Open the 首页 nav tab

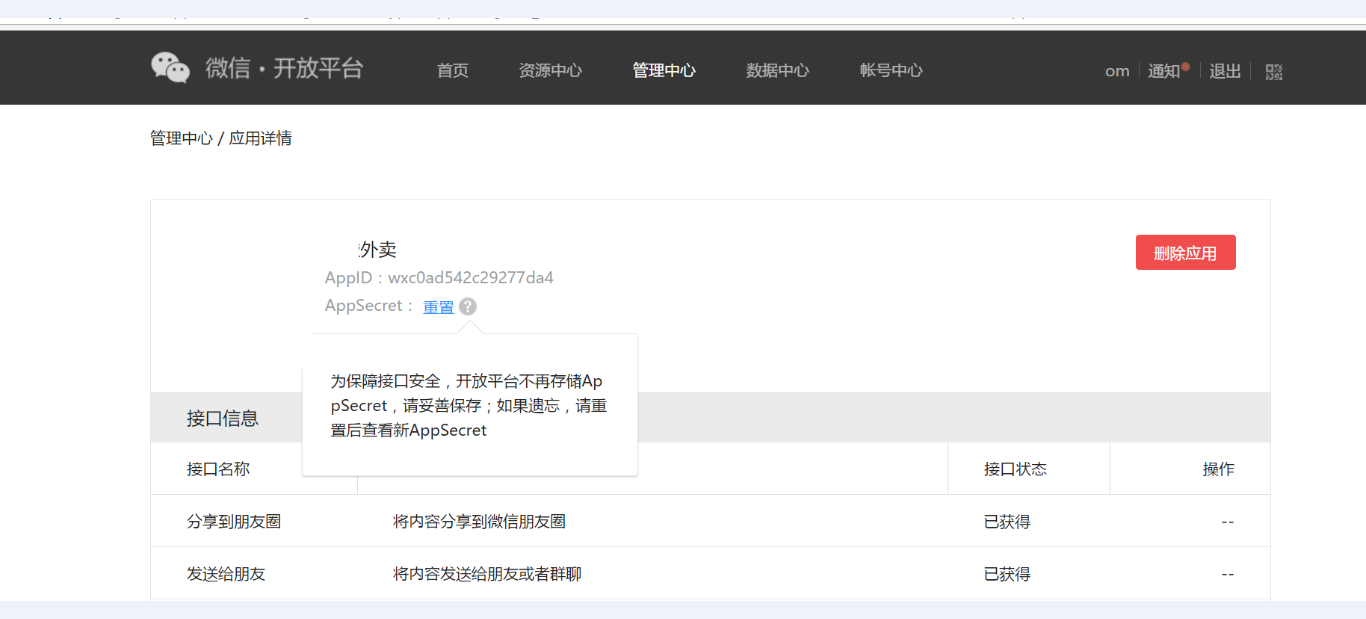tap(453, 71)
